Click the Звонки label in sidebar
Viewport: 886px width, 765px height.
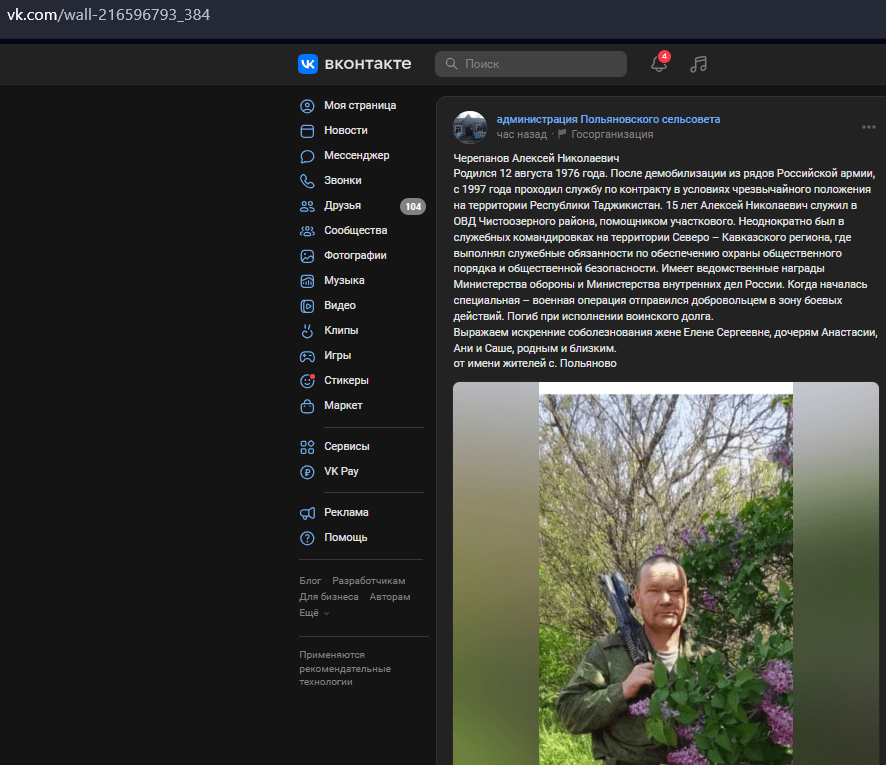point(342,180)
